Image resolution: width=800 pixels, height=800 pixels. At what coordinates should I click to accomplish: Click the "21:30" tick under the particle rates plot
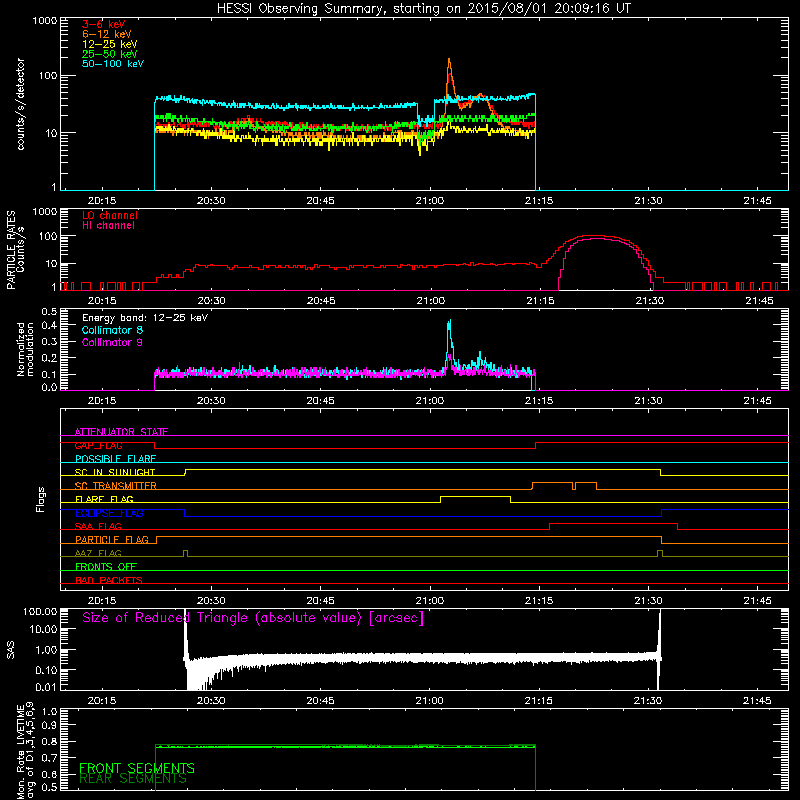(x=649, y=301)
